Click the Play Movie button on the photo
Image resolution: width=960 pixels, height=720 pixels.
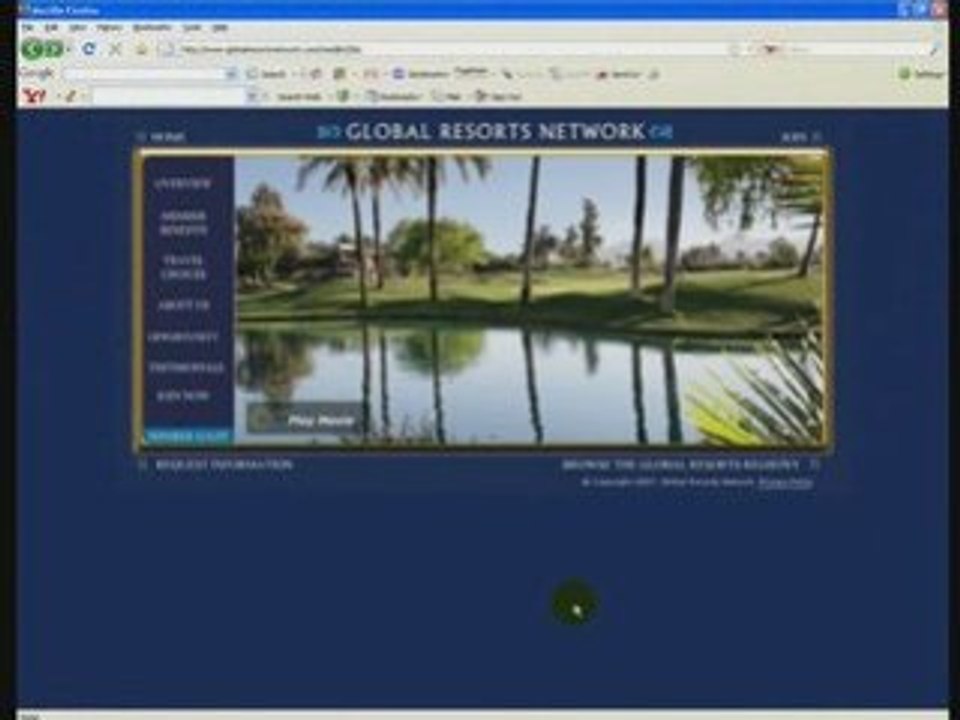(x=304, y=419)
